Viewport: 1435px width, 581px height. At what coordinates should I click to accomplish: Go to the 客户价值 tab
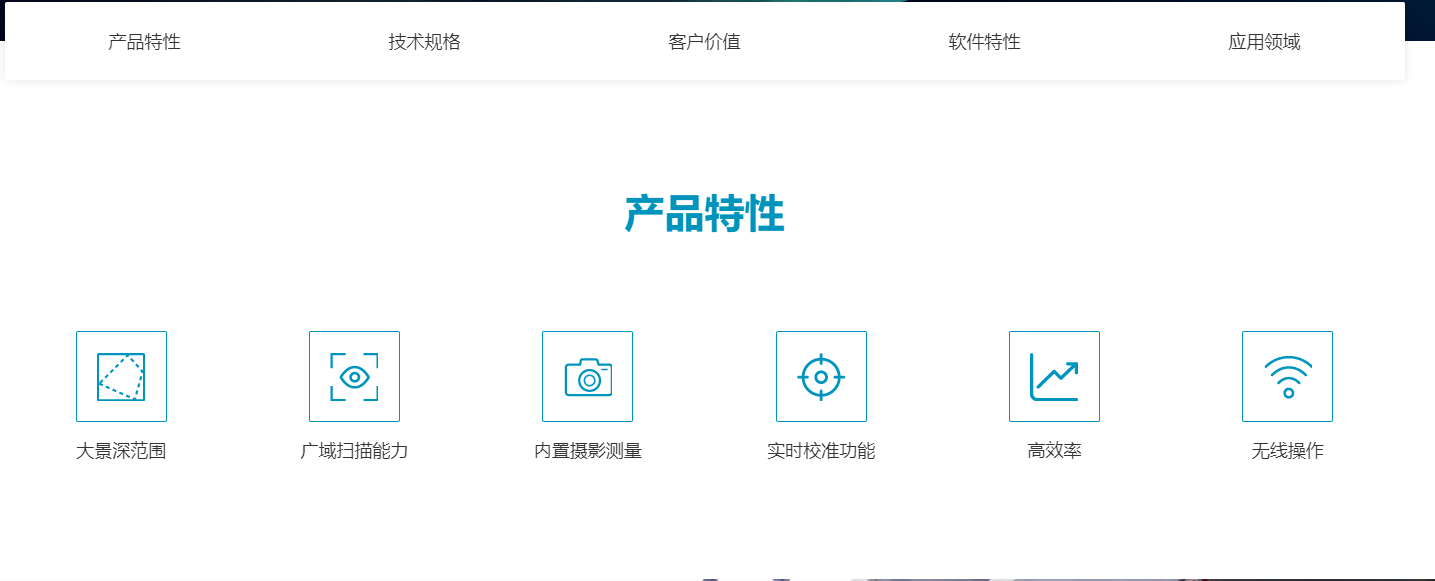click(704, 42)
